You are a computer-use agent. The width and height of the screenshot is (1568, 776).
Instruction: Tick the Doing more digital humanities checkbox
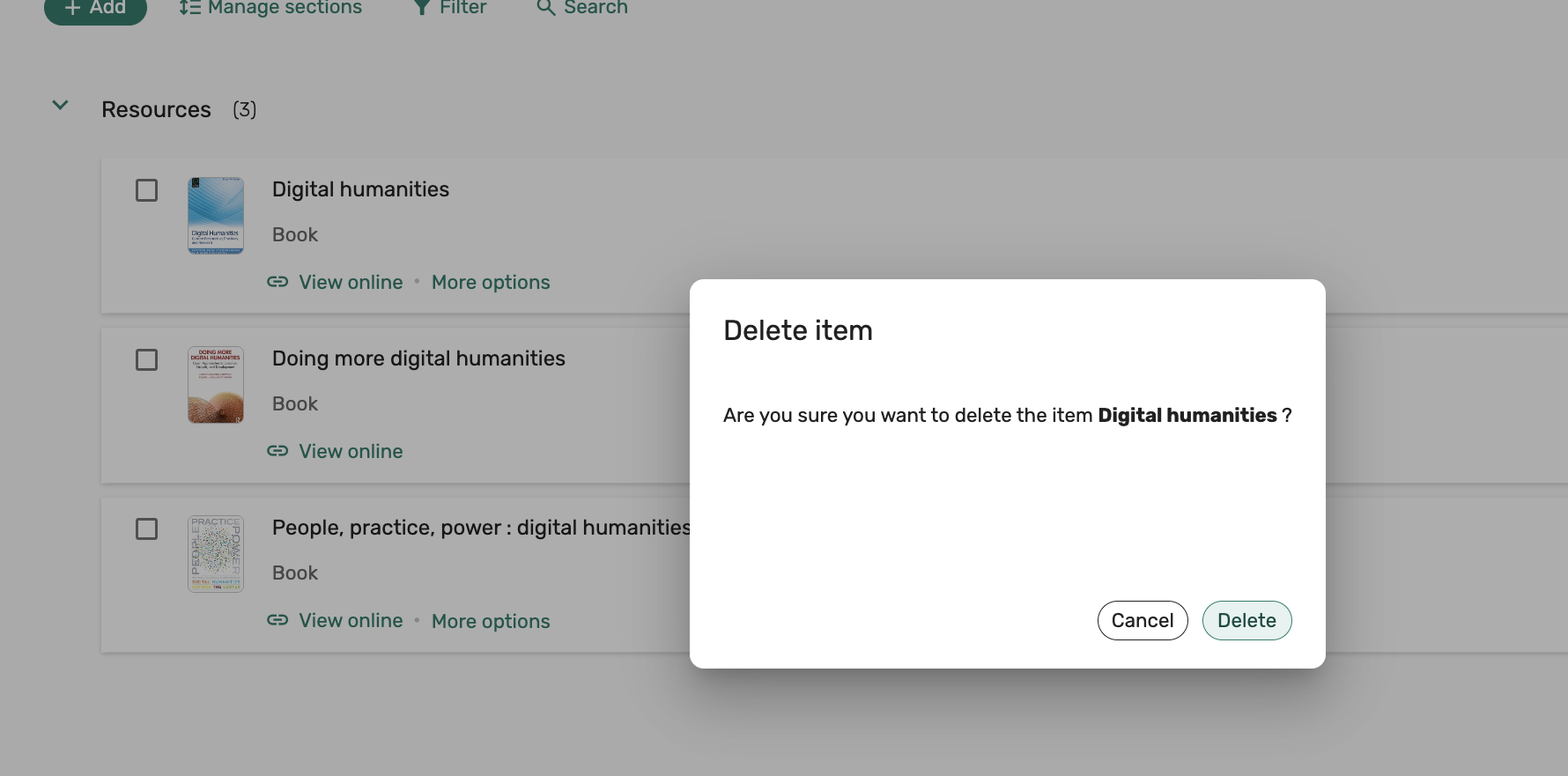coord(147,359)
